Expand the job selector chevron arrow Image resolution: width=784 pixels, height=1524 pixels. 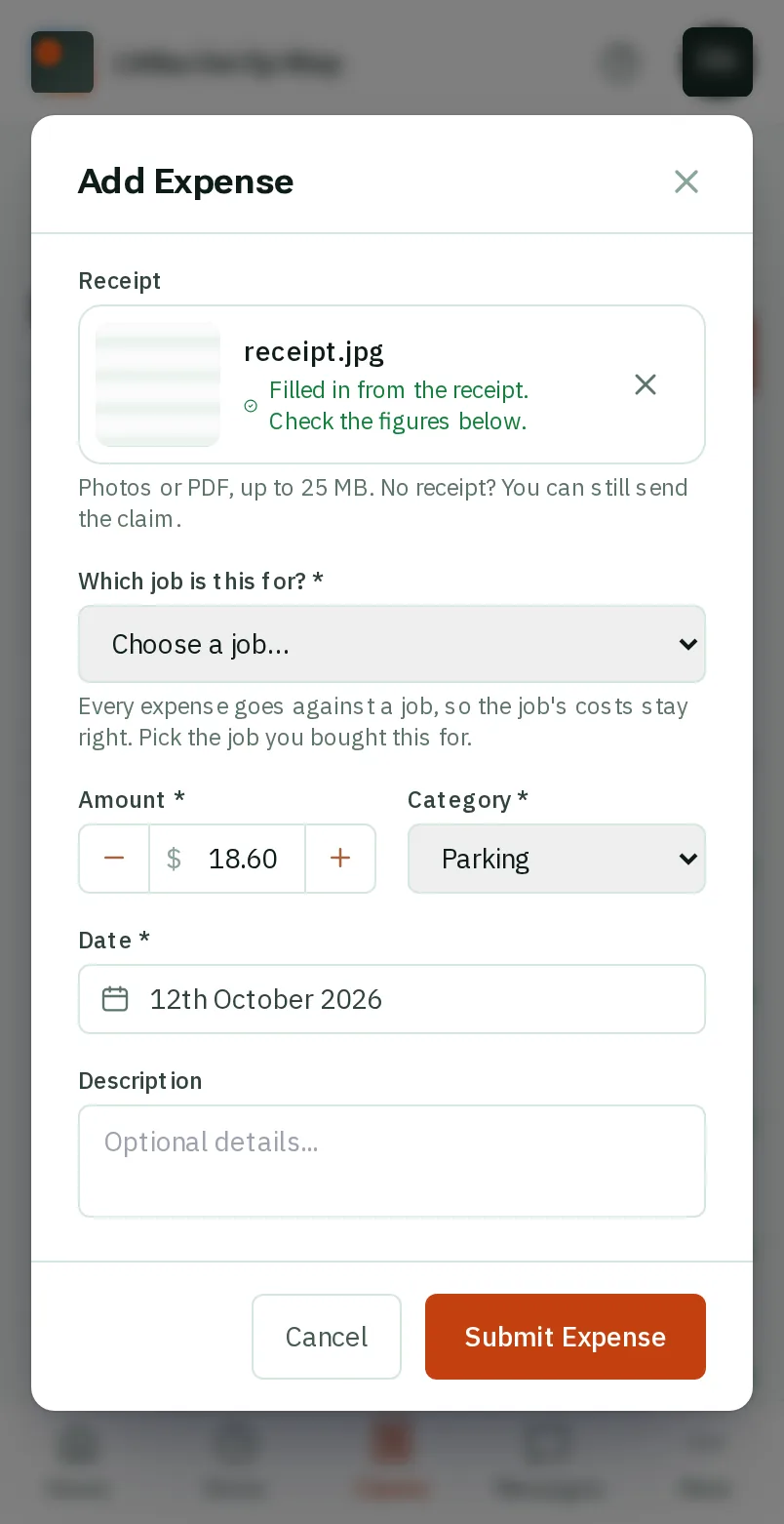(687, 644)
